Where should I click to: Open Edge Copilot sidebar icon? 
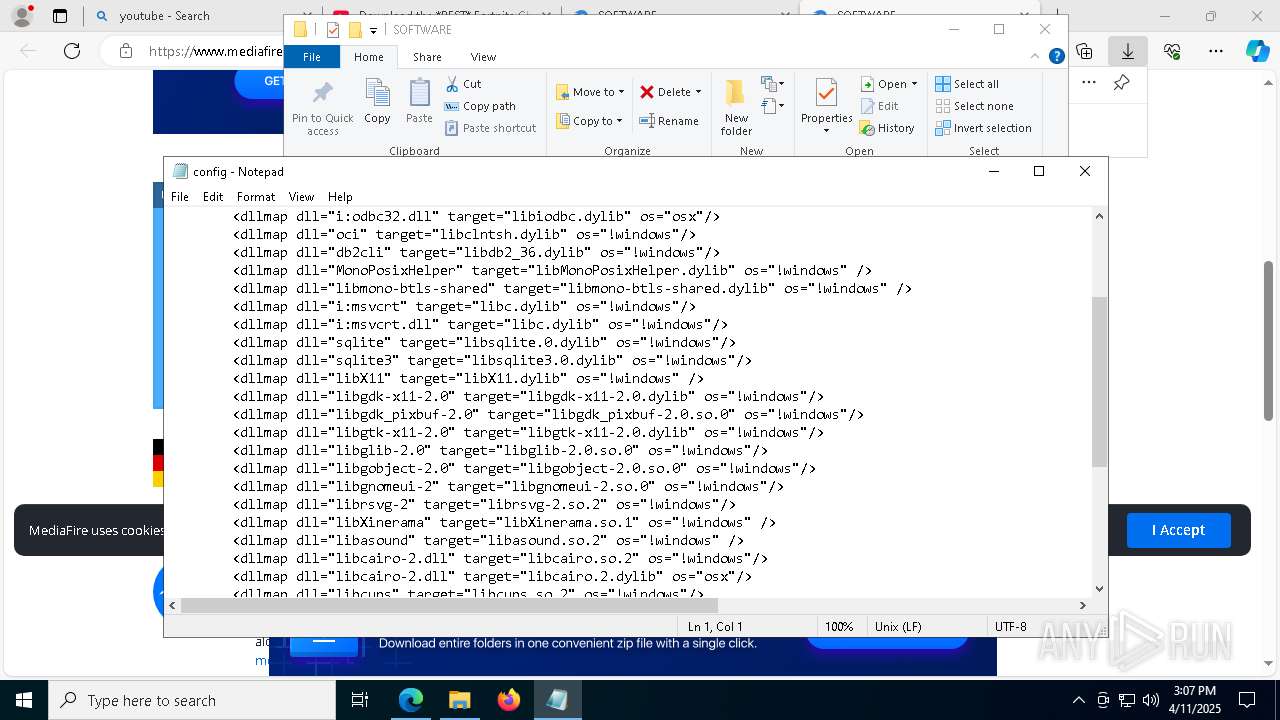[x=1257, y=51]
